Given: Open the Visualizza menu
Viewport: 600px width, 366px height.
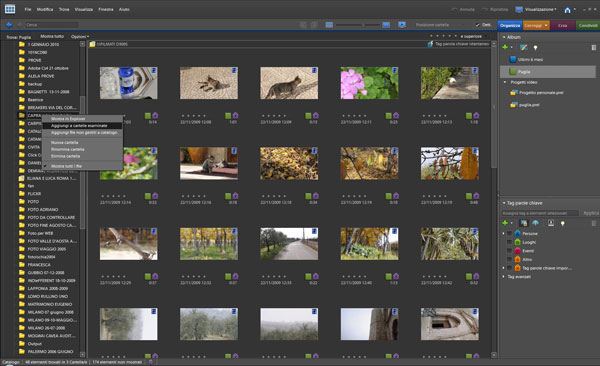Looking at the screenshot, I should pyautogui.click(x=84, y=9).
